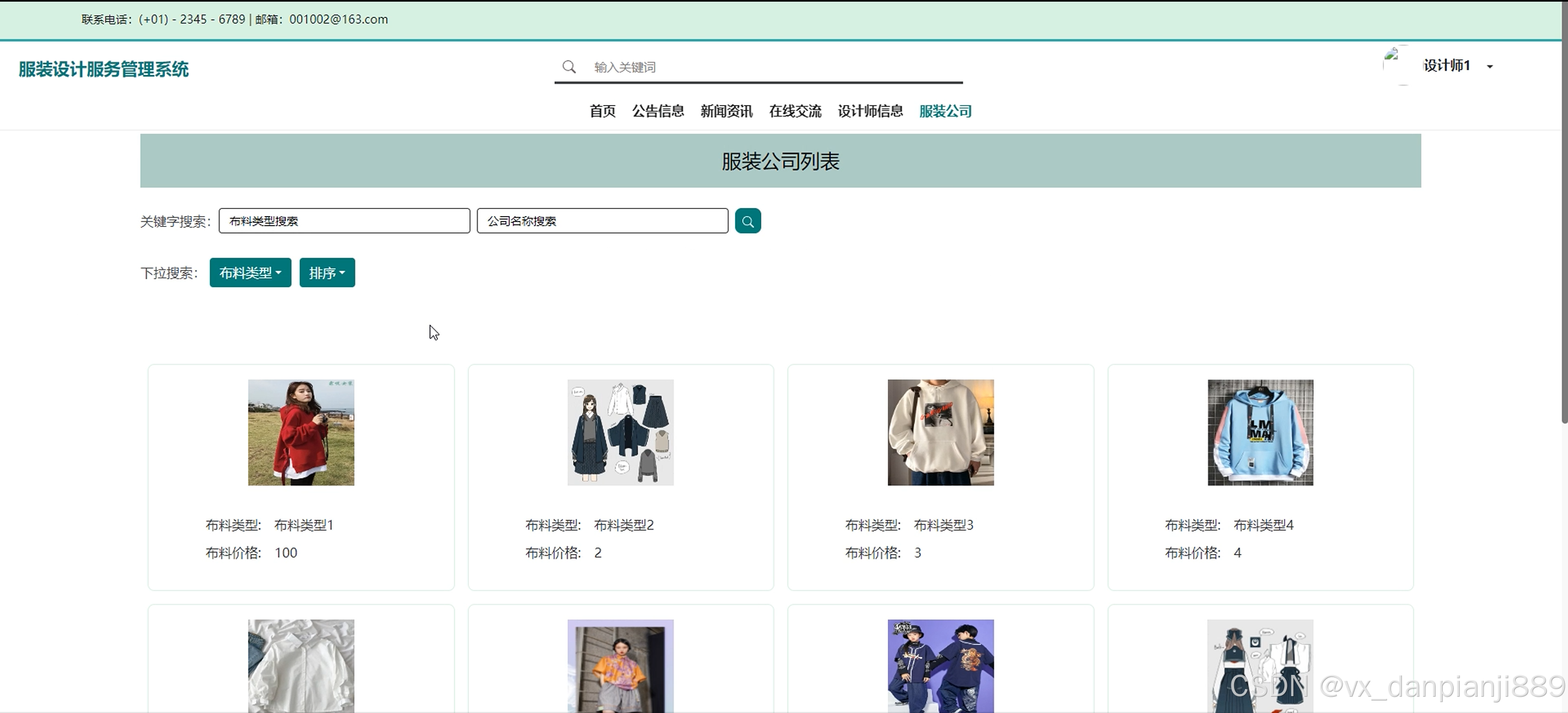The width and height of the screenshot is (1568, 713).
Task: Open the white shirt product image
Action: [x=301, y=665]
